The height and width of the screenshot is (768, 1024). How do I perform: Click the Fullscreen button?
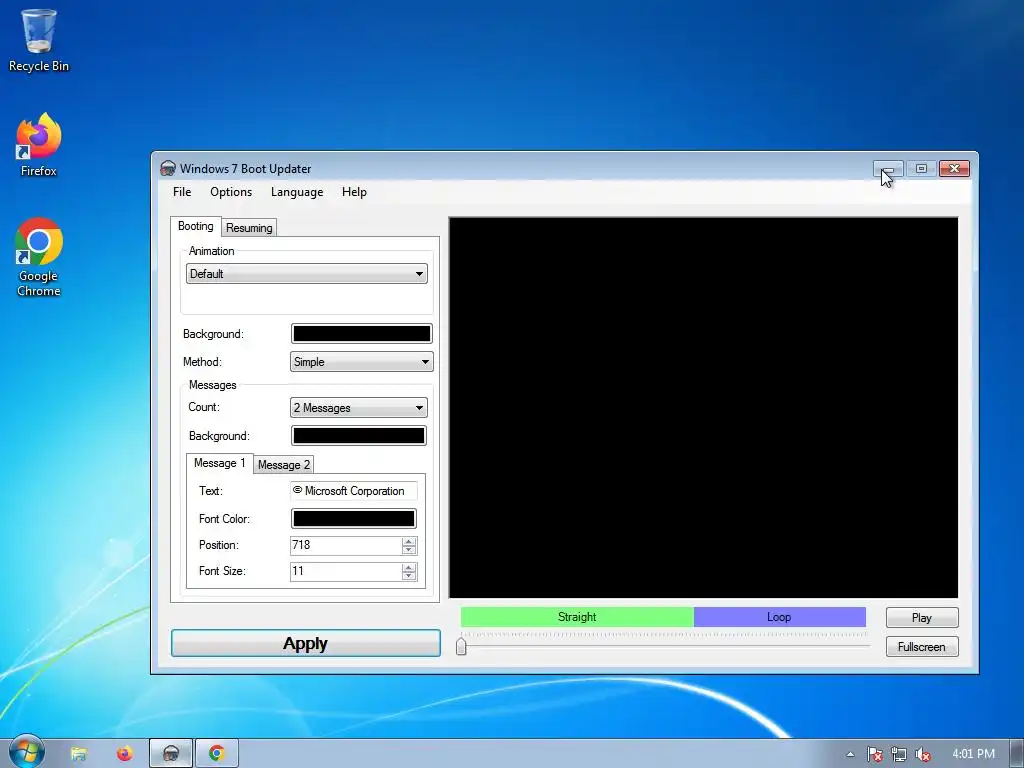[x=921, y=647]
